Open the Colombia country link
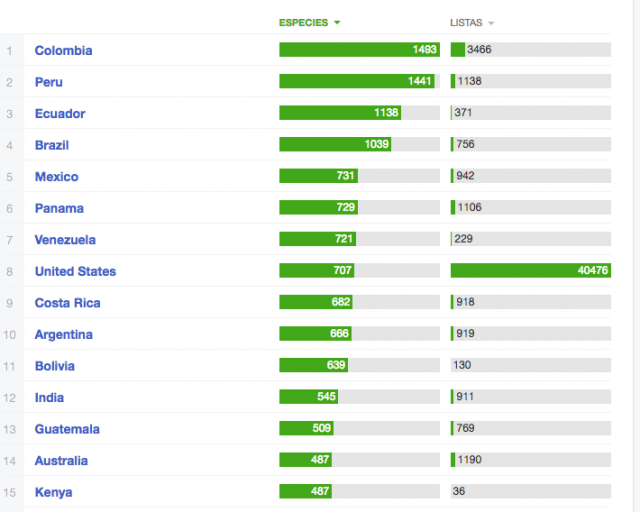This screenshot has width=640, height=512. point(63,50)
